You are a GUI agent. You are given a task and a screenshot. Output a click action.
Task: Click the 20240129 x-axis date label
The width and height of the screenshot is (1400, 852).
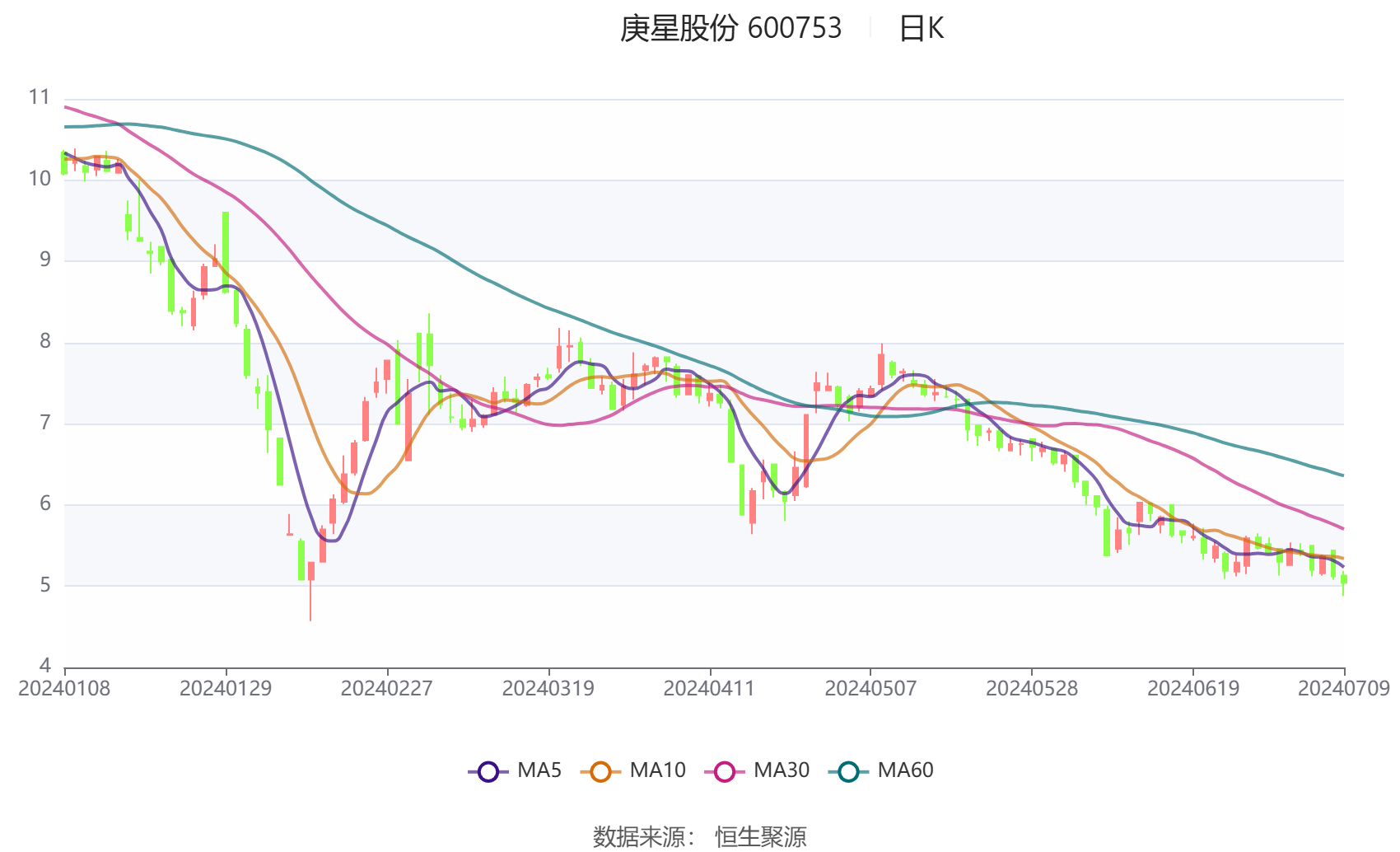[x=226, y=689]
